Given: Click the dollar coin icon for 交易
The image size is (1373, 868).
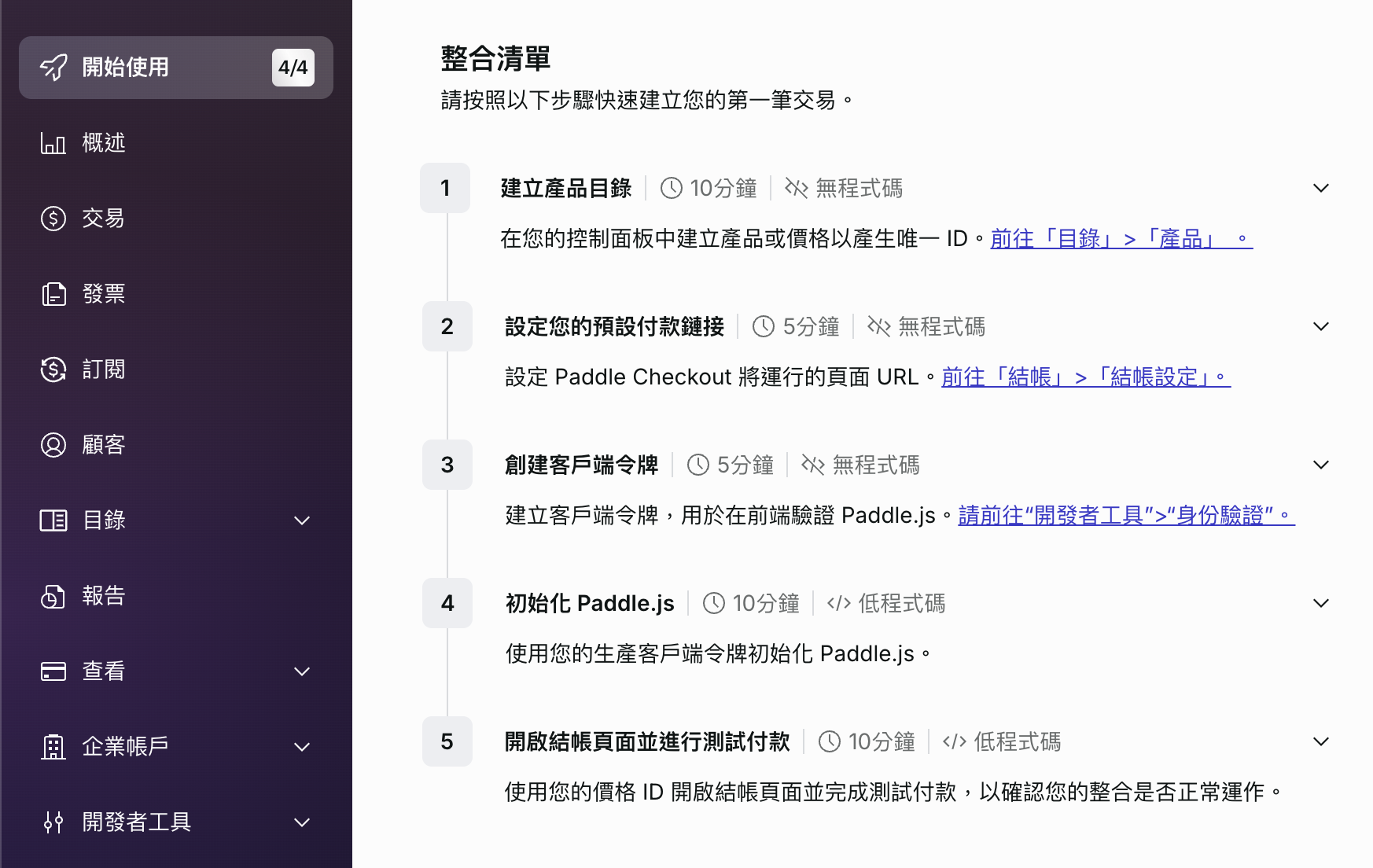Looking at the screenshot, I should point(53,219).
